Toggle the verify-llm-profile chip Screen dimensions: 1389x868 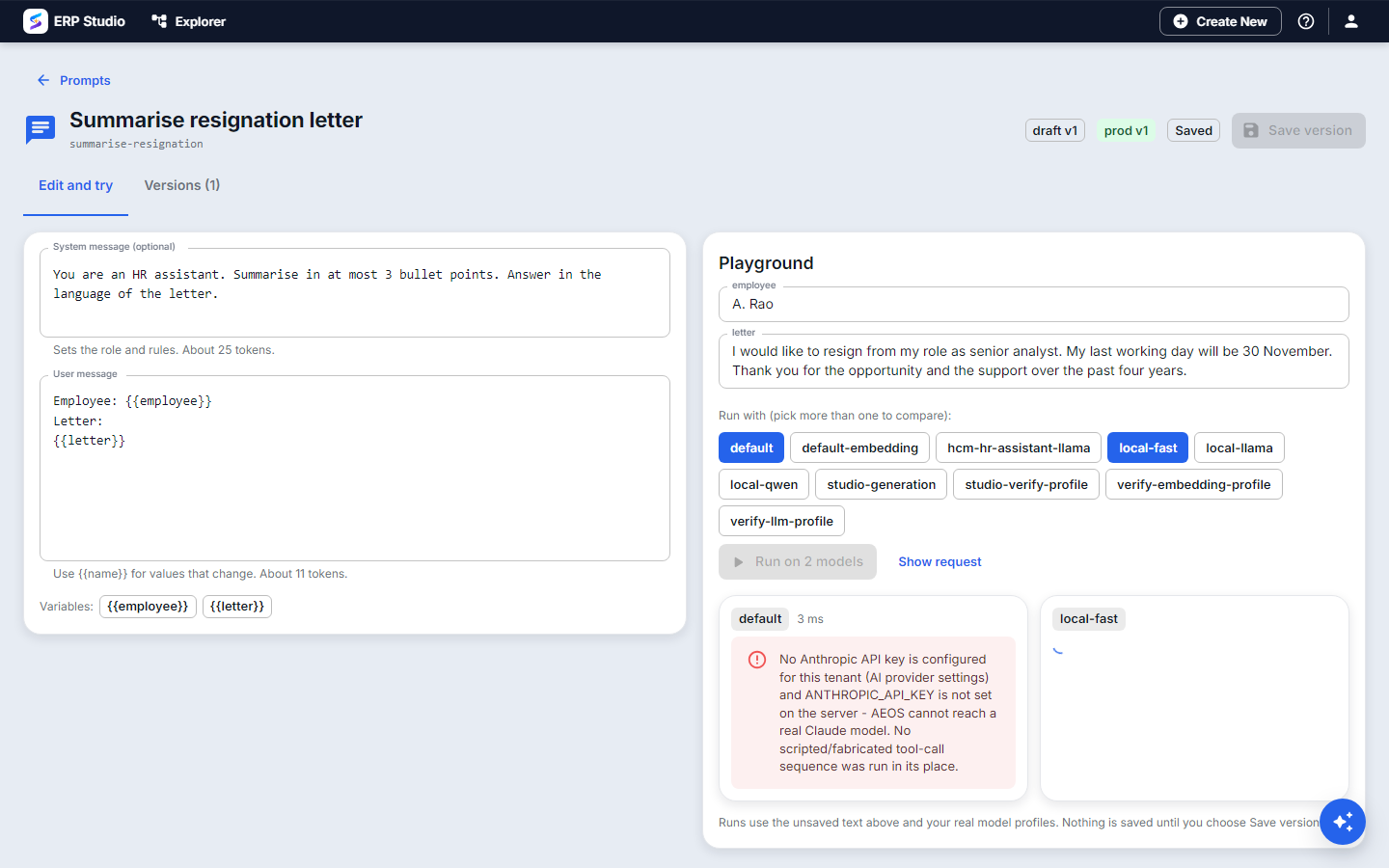tap(781, 521)
